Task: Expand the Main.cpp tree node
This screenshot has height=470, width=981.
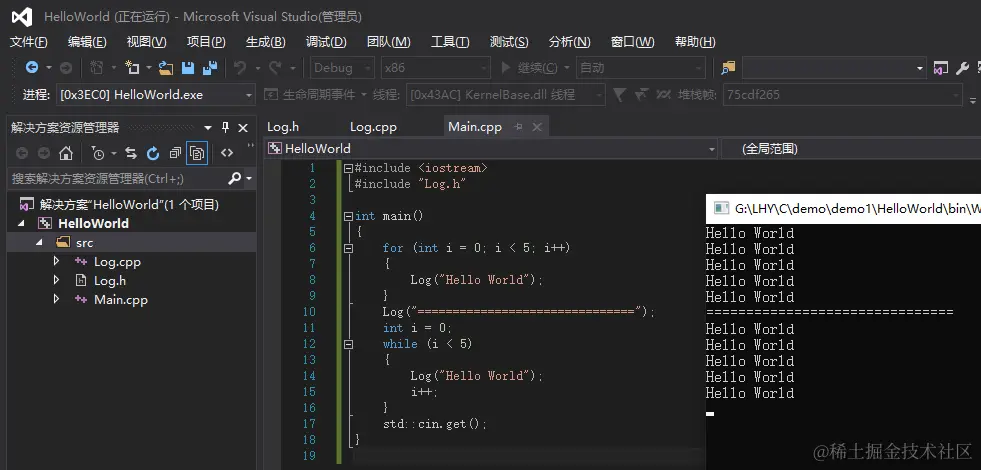Action: click(57, 299)
